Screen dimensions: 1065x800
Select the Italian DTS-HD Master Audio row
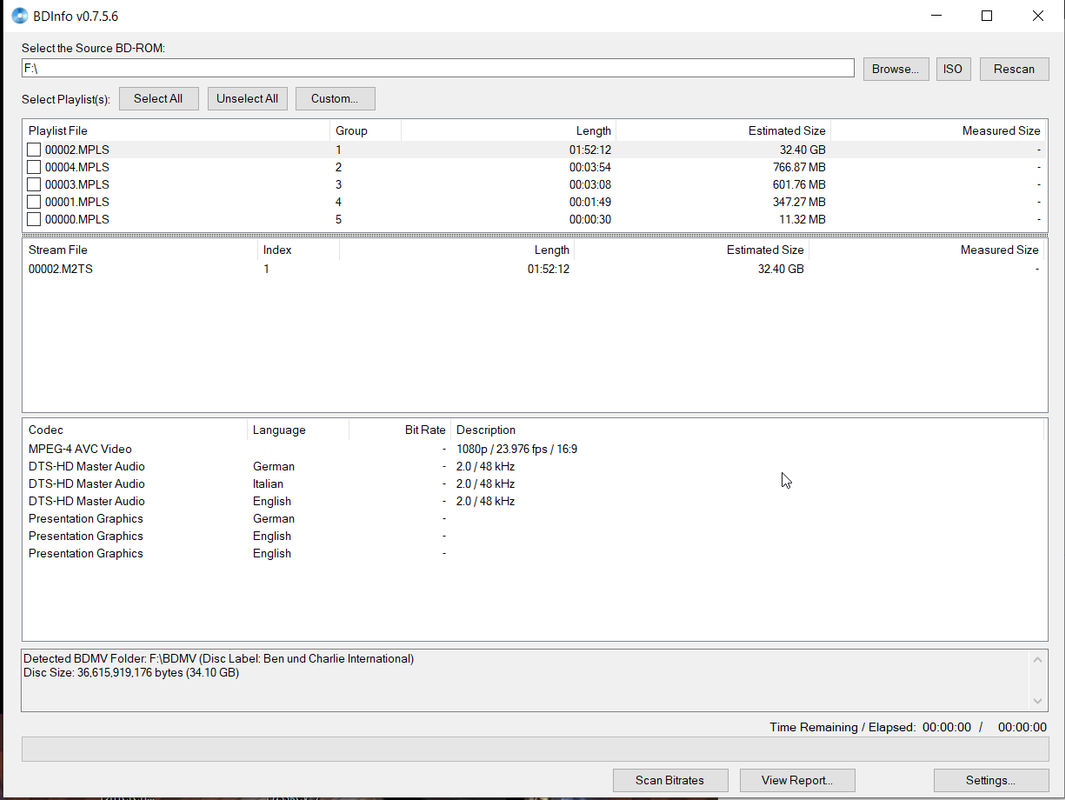[535, 484]
